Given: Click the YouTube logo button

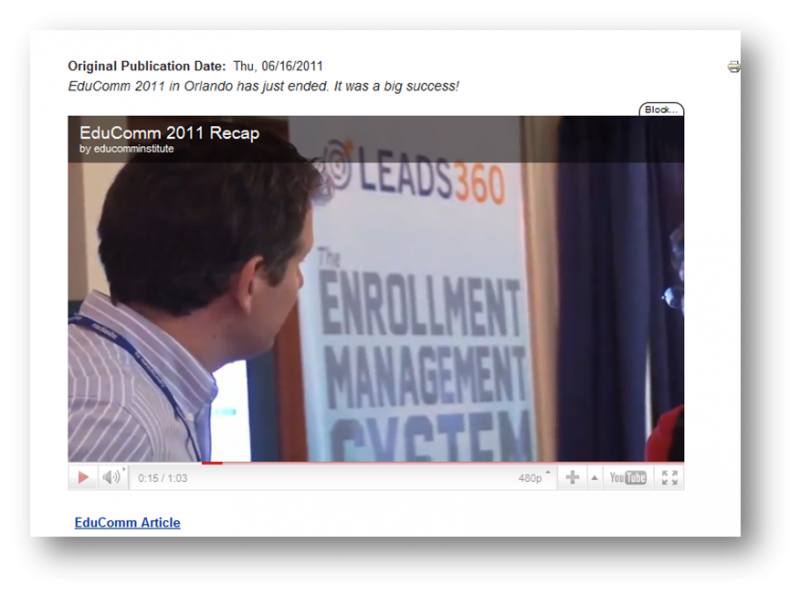Looking at the screenshot, I should coord(628,478).
